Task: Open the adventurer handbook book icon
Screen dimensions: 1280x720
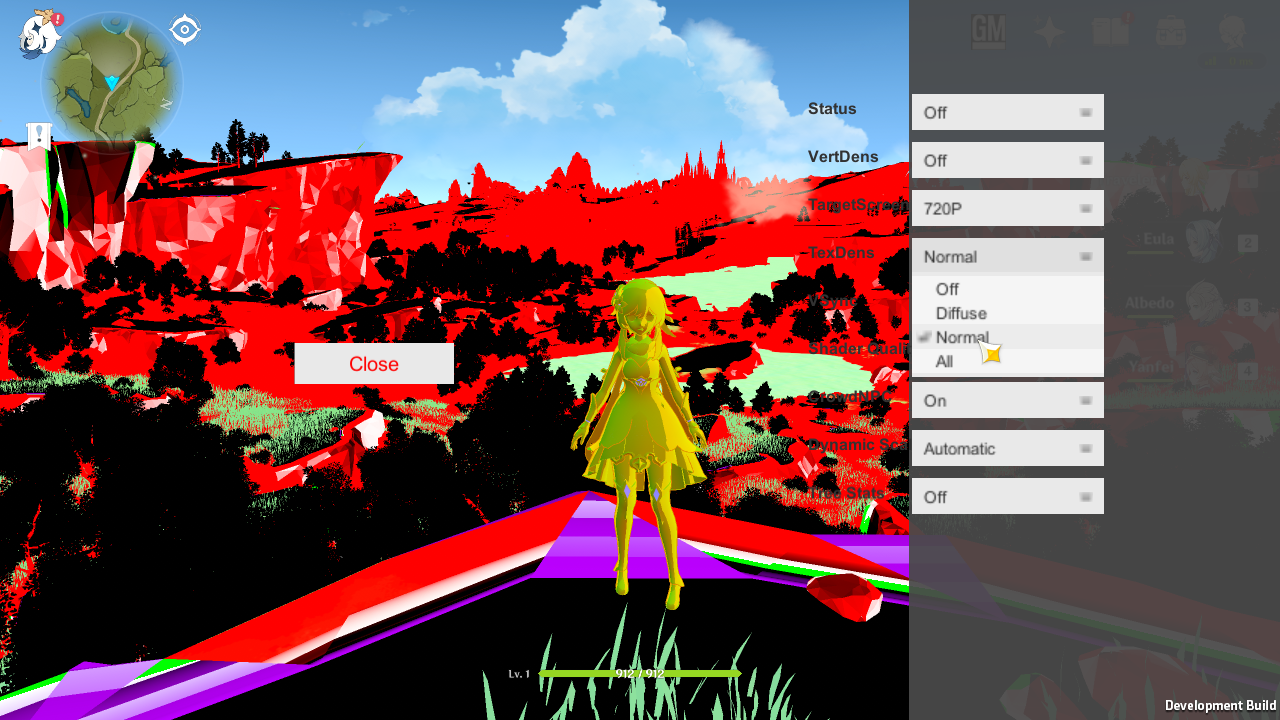Action: click(x=1111, y=32)
